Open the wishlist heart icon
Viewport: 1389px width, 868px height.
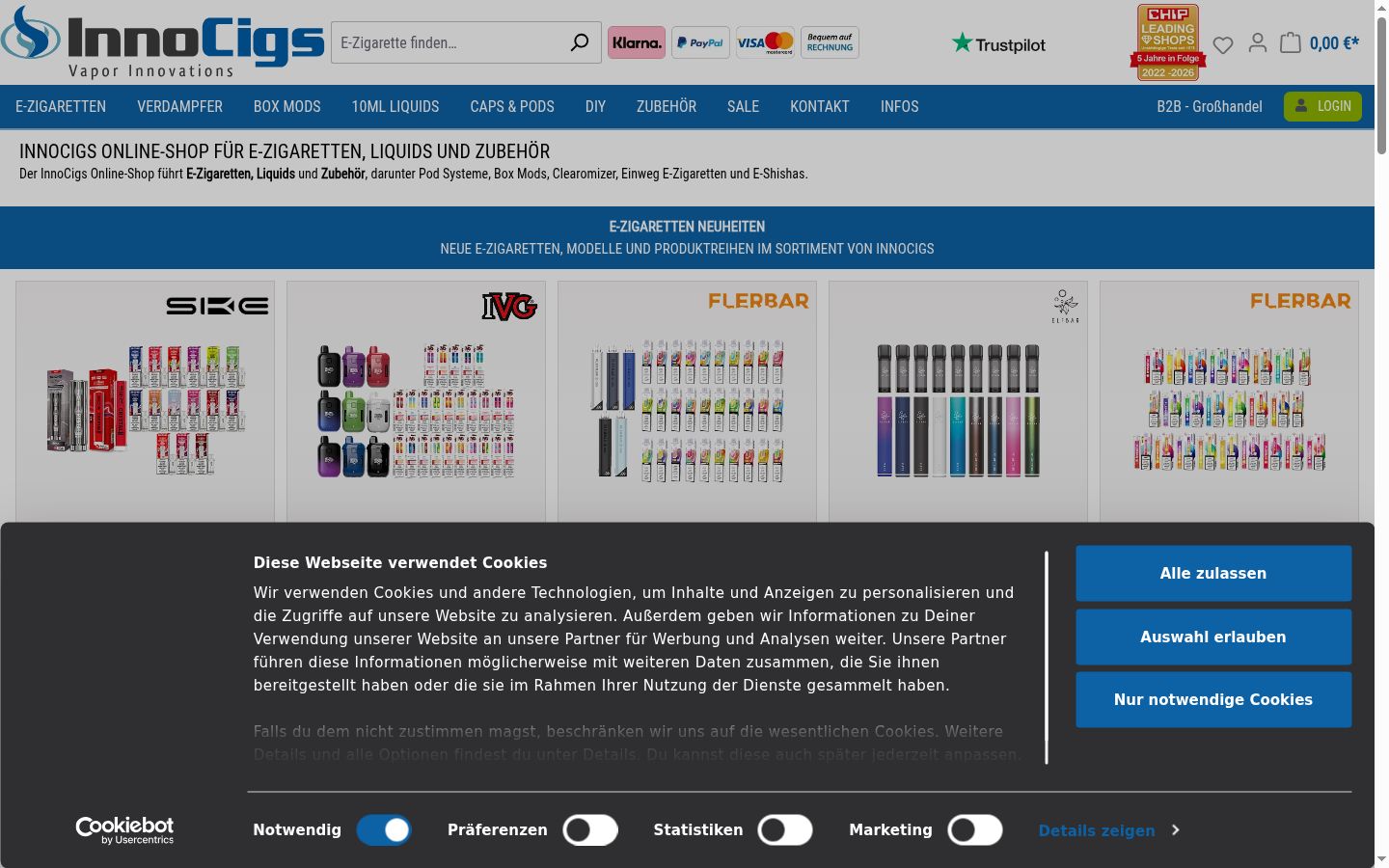1223,44
